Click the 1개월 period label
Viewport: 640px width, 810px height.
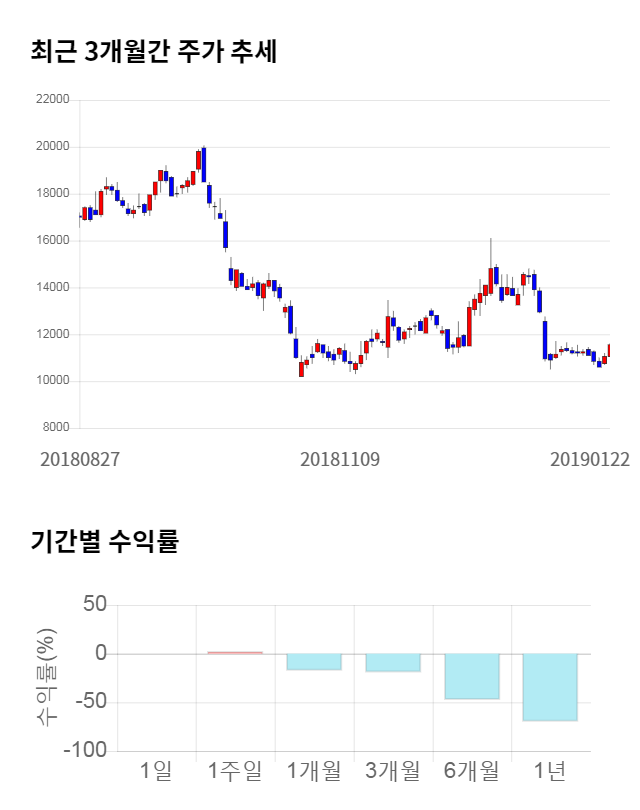(314, 771)
